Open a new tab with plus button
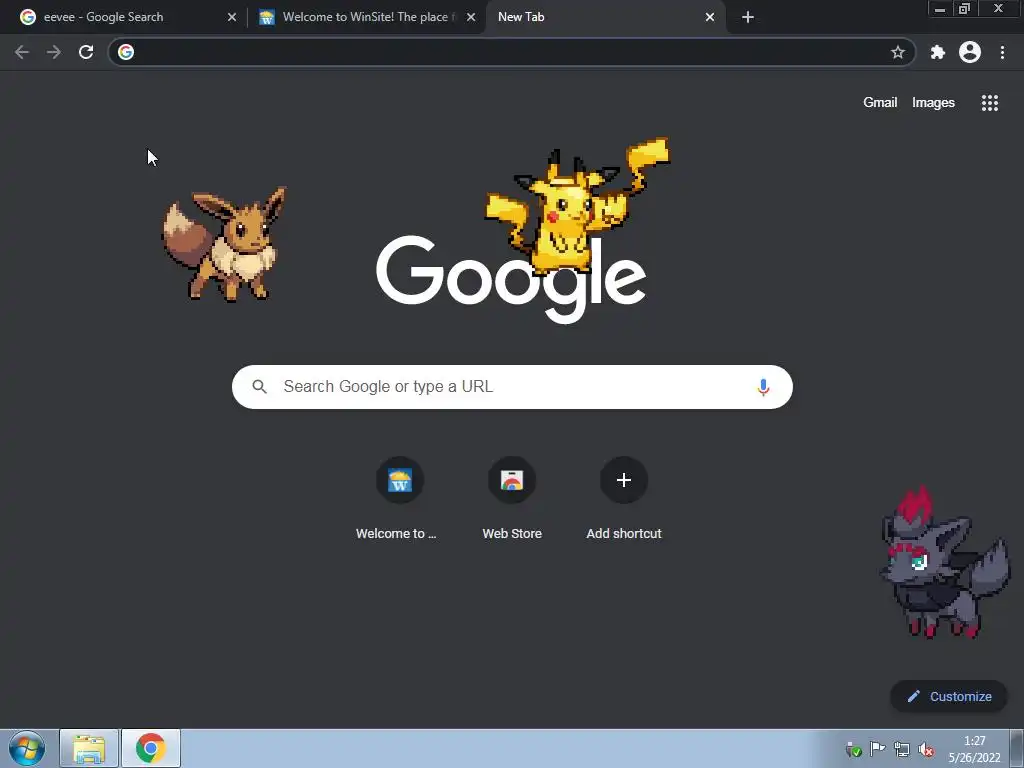 [748, 17]
